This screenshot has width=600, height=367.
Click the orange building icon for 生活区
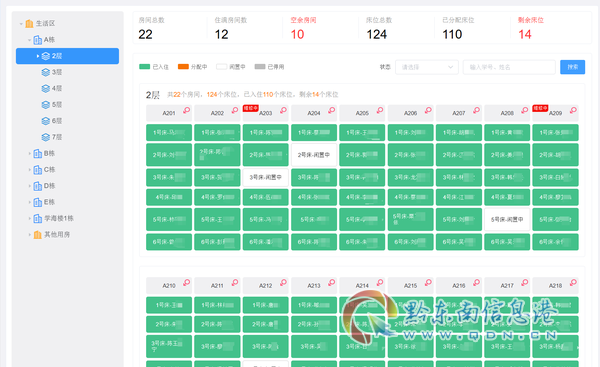(x=29, y=23)
